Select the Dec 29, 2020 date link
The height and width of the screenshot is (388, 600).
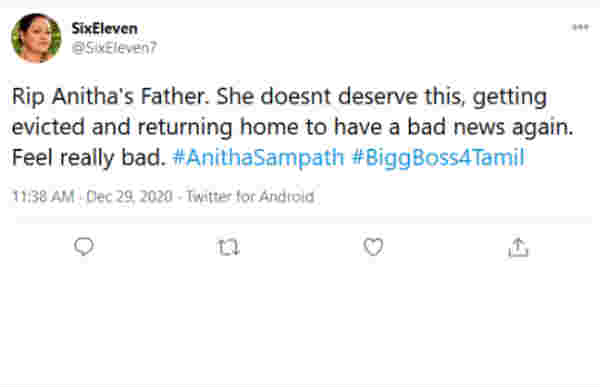(129, 196)
